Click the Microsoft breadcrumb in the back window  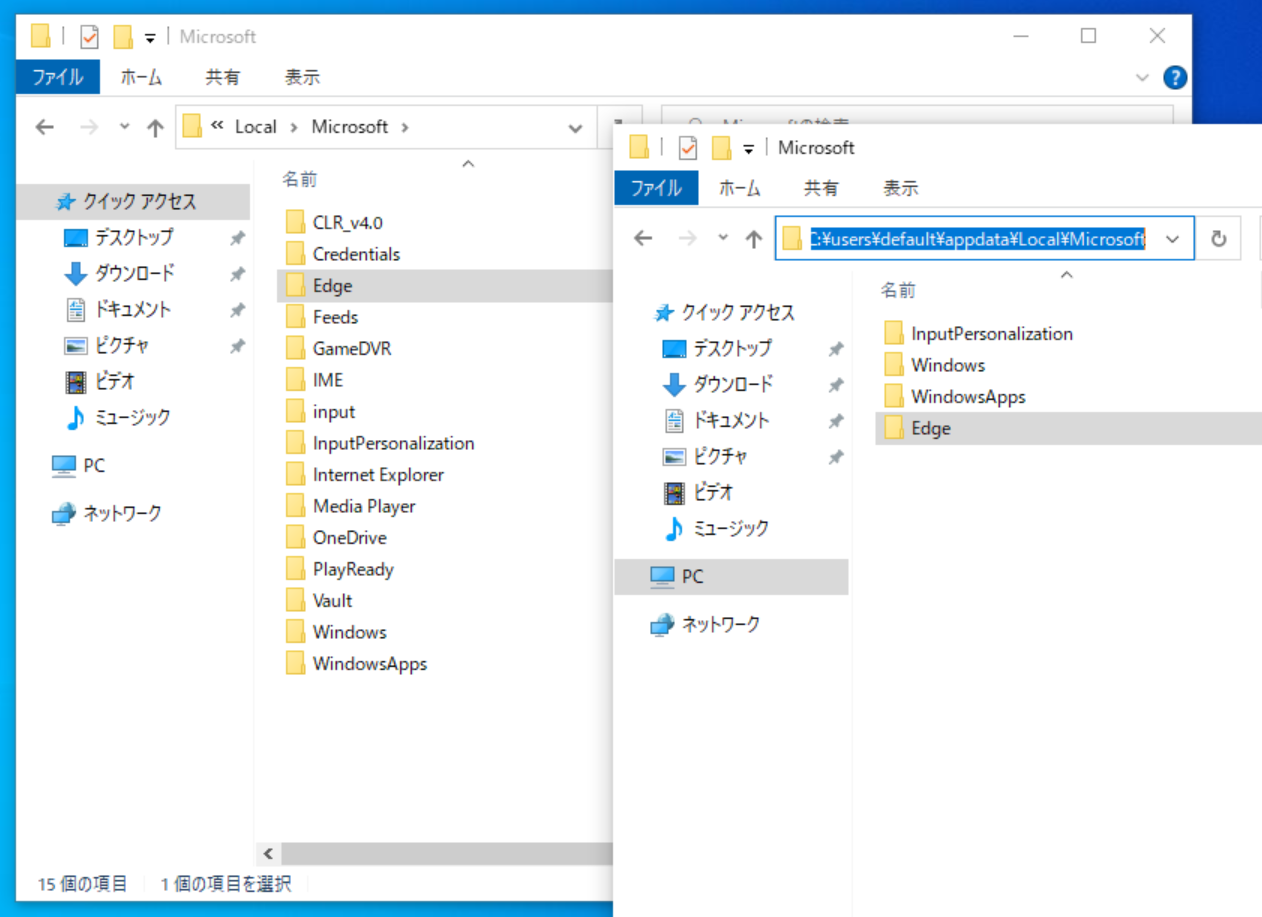pos(350,127)
